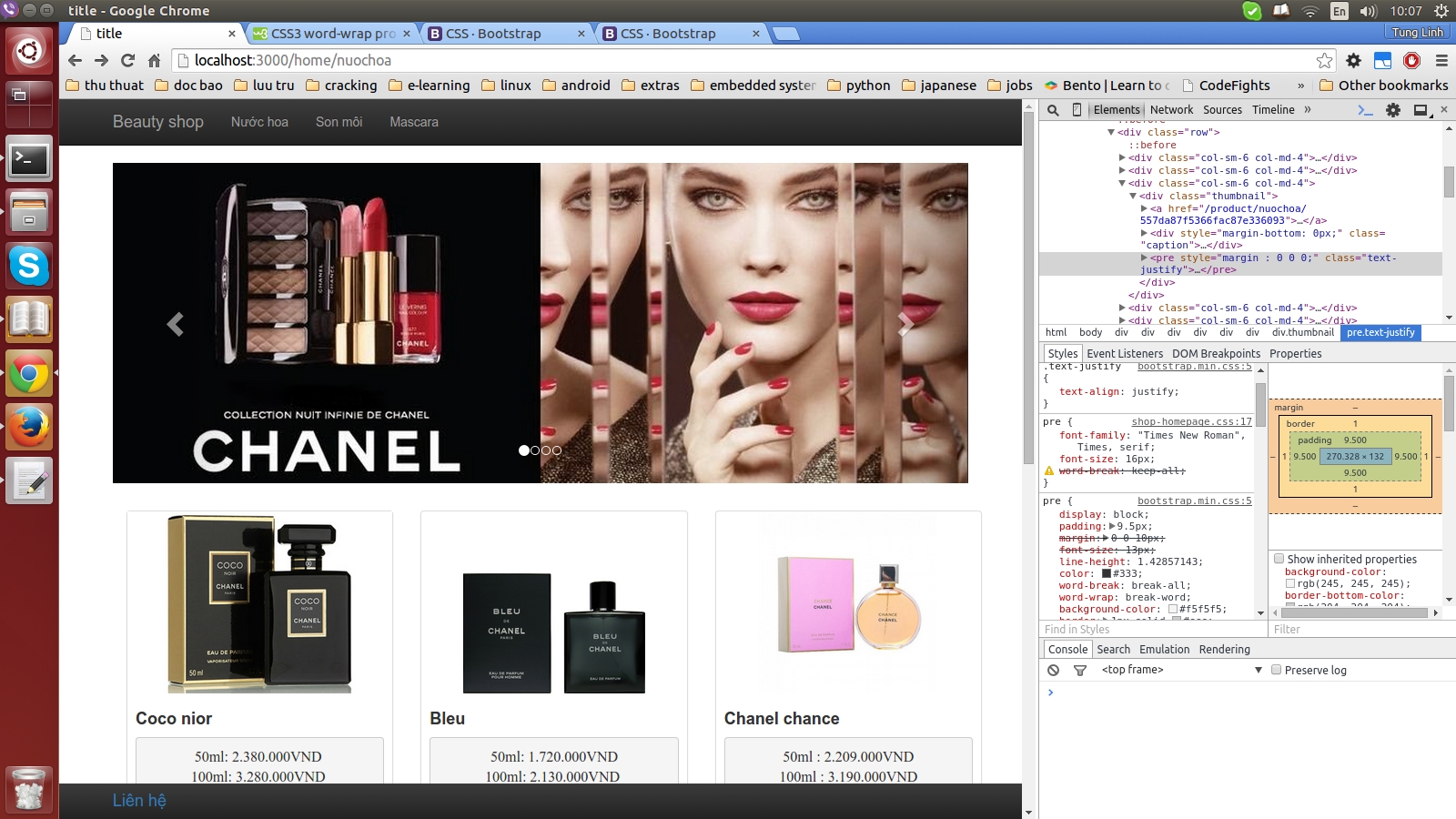Expand the a href="/product/nuochoa" node
This screenshot has height=819, width=1456.
(x=1144, y=208)
